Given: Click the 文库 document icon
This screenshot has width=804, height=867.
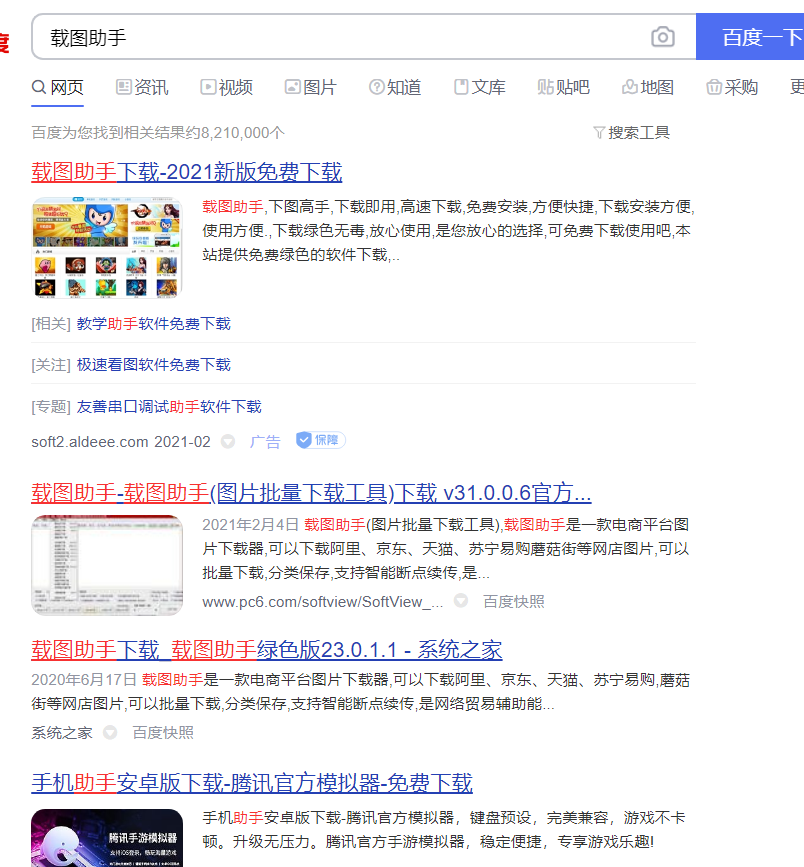Looking at the screenshot, I should [461, 87].
